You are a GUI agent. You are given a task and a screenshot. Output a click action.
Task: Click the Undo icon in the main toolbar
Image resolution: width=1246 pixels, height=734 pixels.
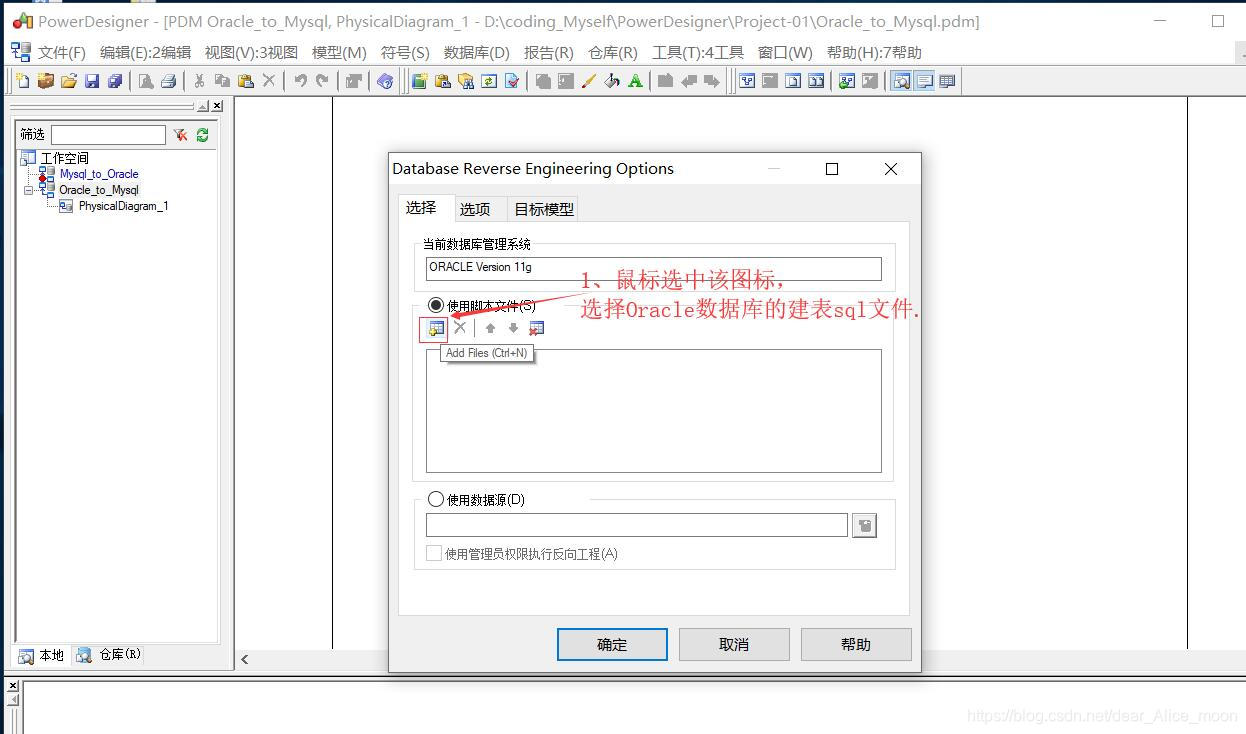point(300,81)
